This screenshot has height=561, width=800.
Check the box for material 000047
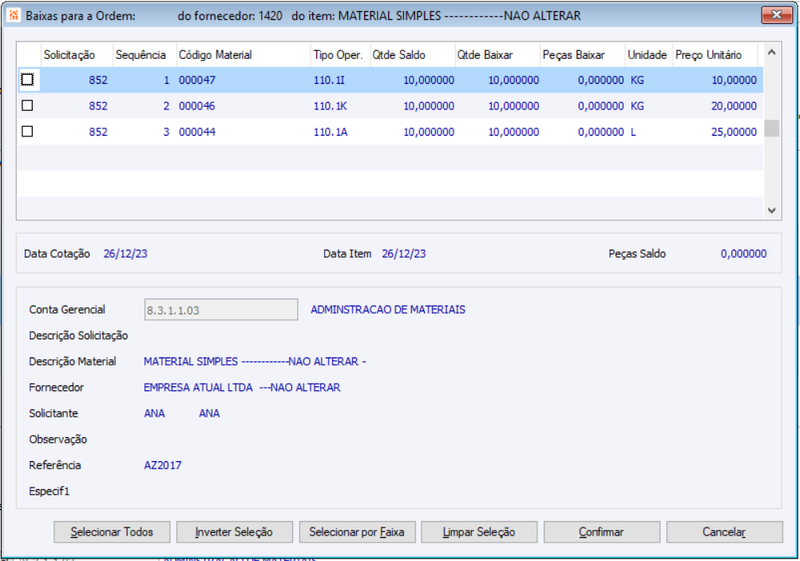[28, 80]
